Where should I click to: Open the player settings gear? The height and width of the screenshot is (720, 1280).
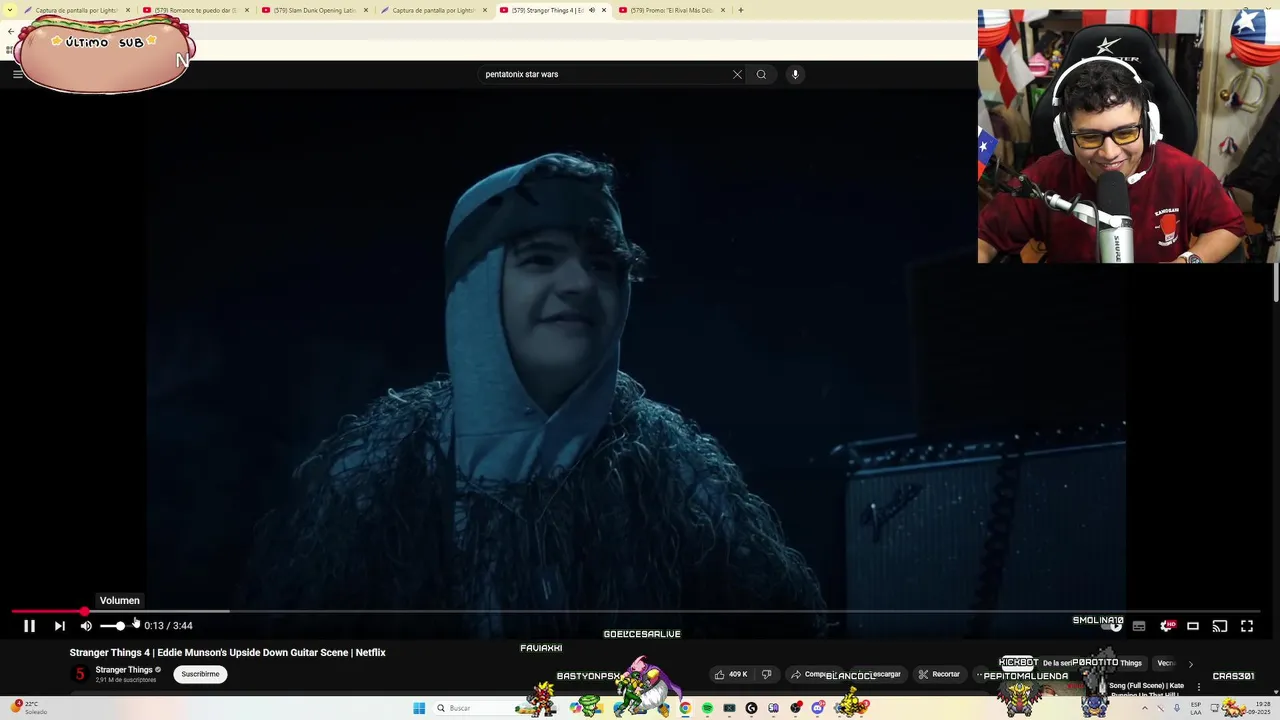click(x=1166, y=626)
